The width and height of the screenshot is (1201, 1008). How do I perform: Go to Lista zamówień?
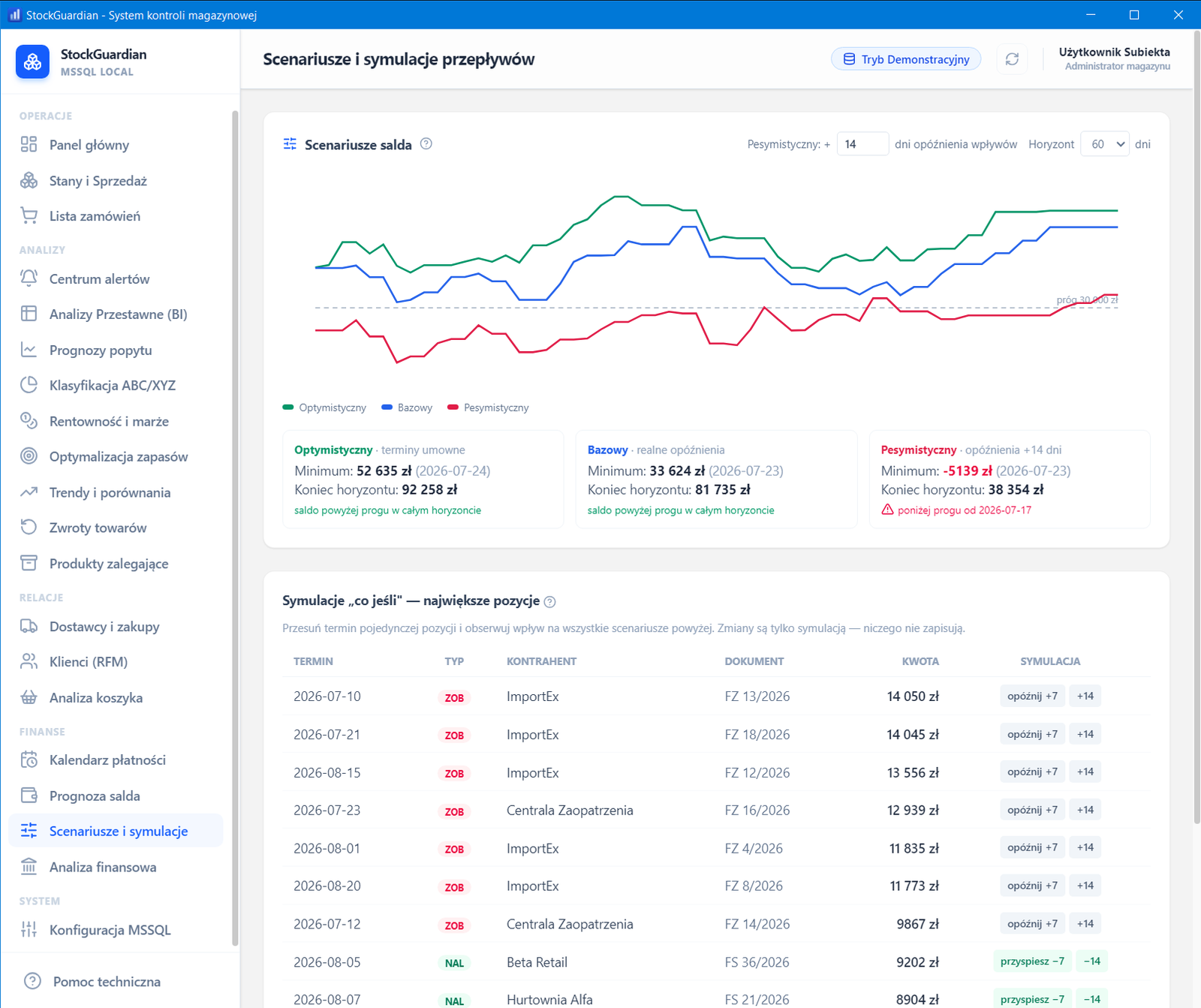[x=116, y=216]
